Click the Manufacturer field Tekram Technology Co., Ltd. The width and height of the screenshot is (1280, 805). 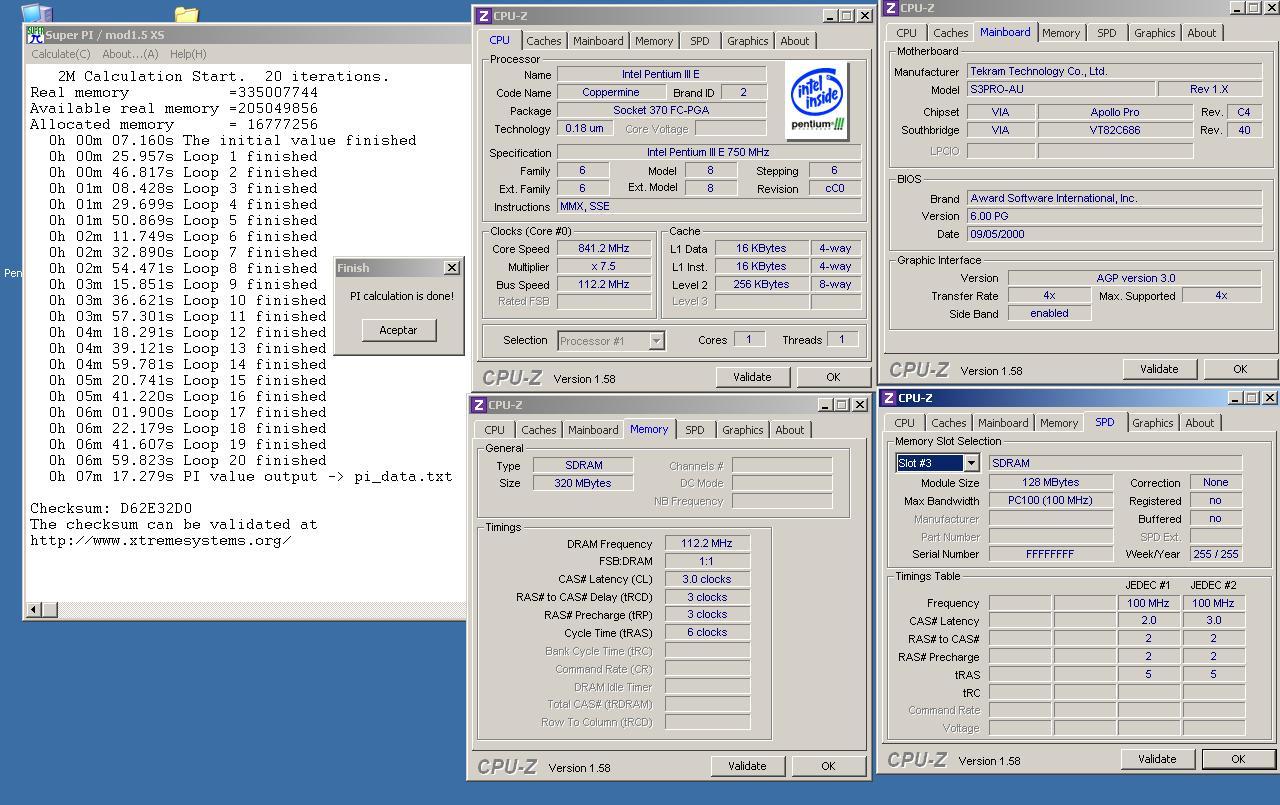[x=1113, y=72]
